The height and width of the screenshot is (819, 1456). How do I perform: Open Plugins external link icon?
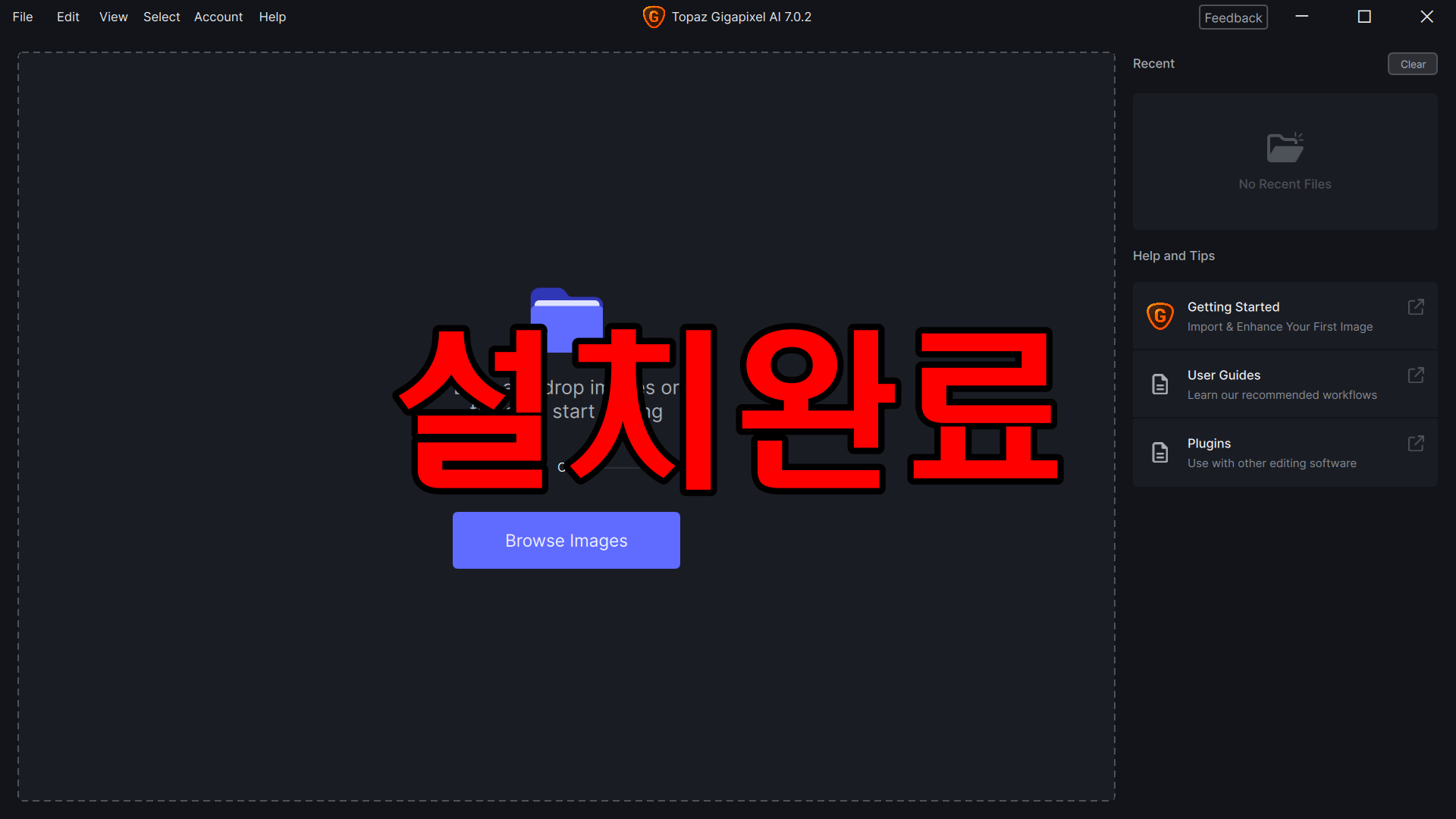pos(1415,444)
